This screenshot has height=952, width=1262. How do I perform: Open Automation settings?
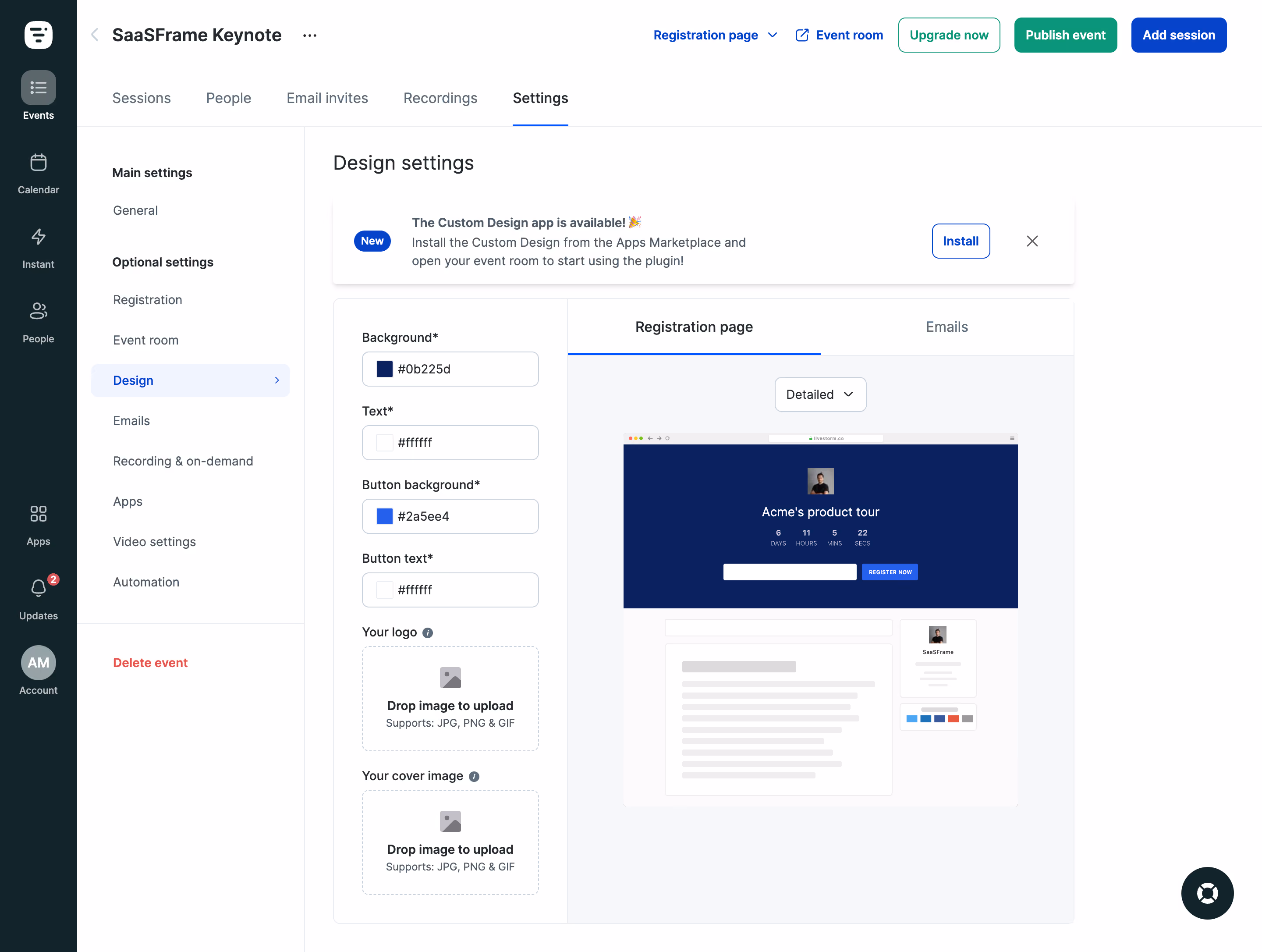[x=146, y=582]
